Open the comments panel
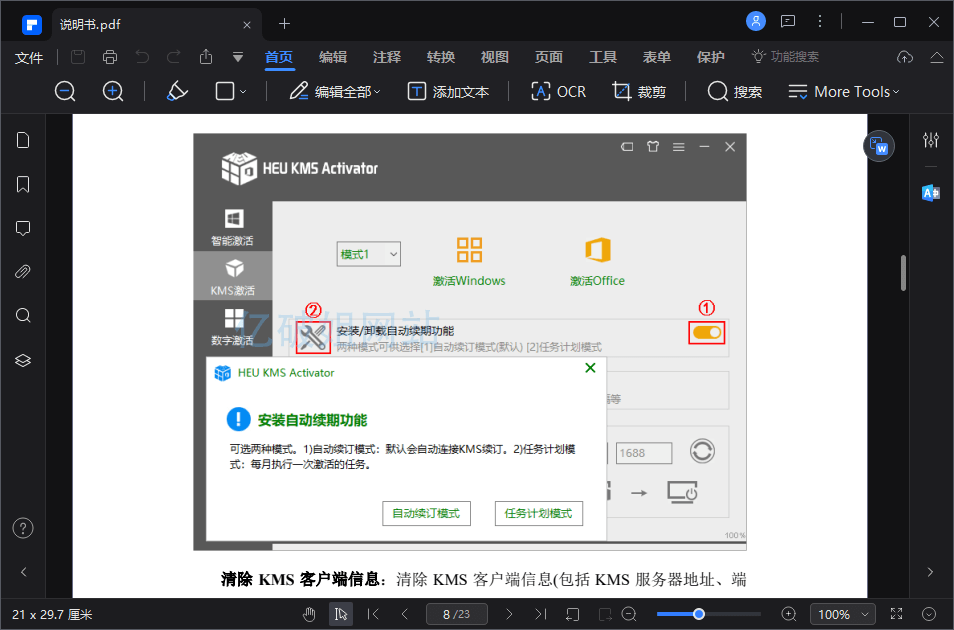 tap(23, 228)
